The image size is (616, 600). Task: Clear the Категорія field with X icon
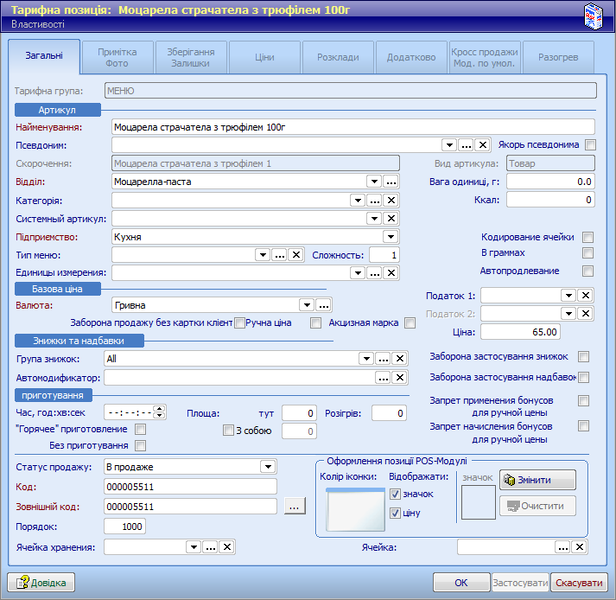pos(391,200)
